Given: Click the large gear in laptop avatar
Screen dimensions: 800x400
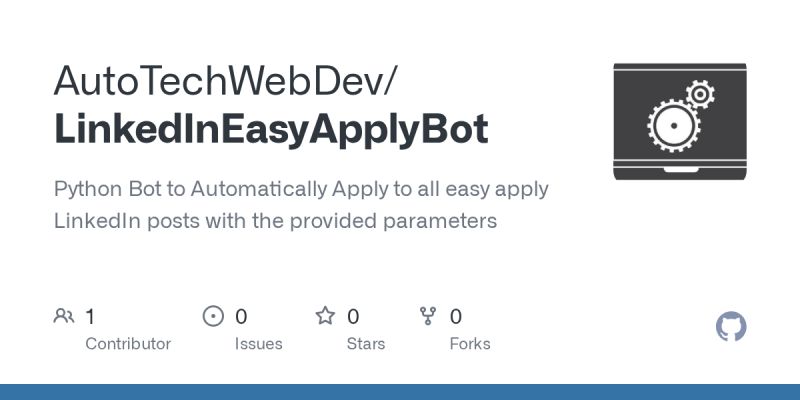Looking at the screenshot, I should (673, 126).
